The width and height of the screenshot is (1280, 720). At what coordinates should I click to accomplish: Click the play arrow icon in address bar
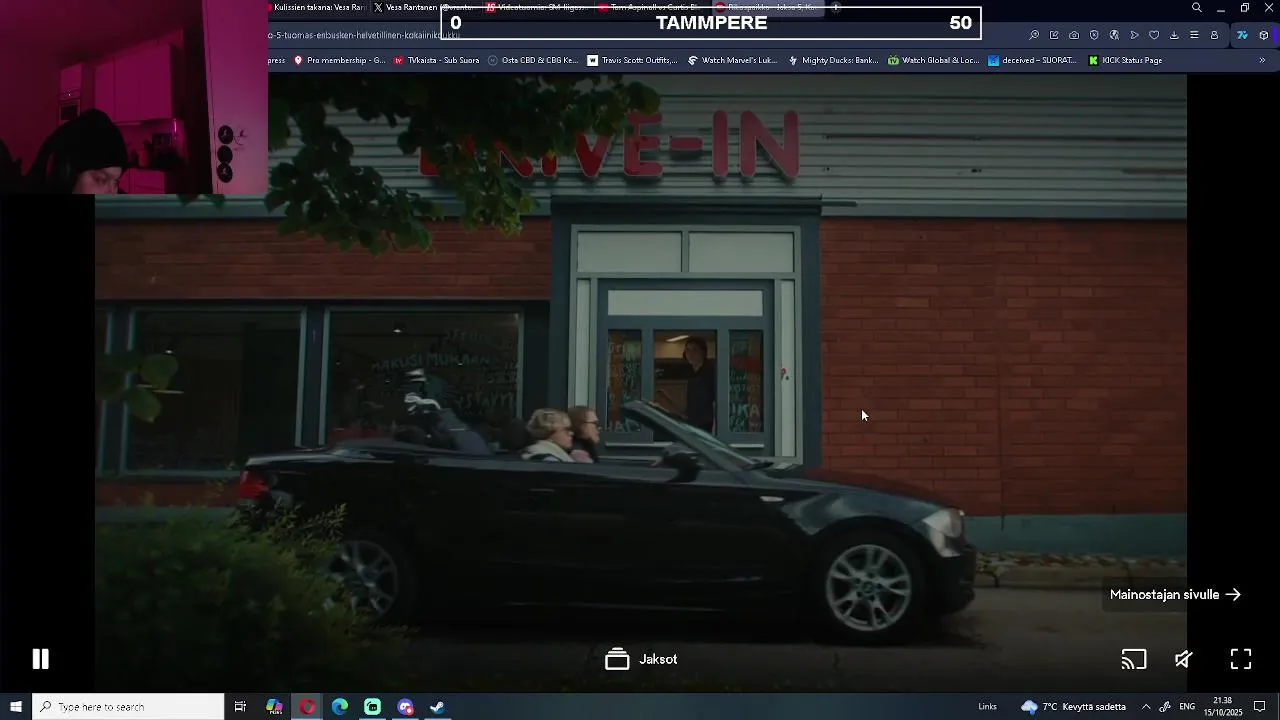tap(1134, 35)
